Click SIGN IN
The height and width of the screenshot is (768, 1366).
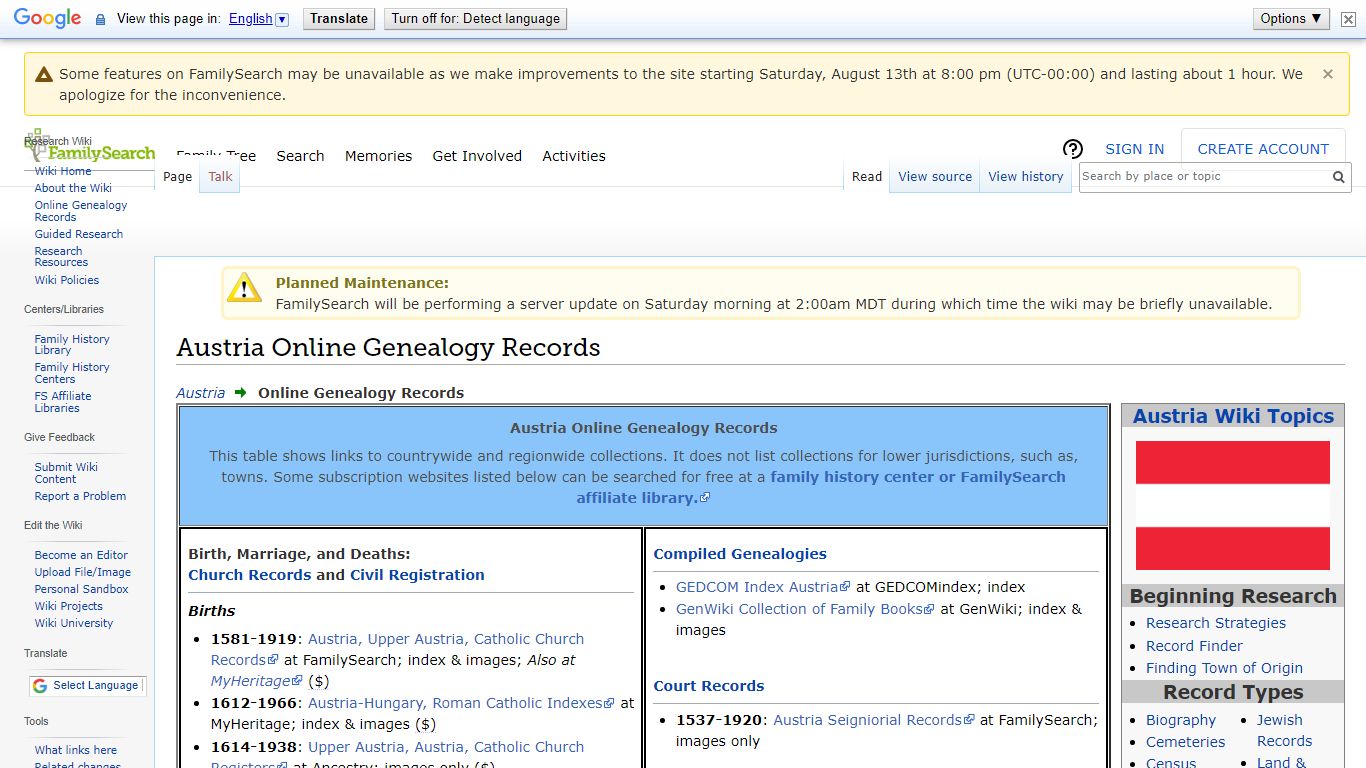[x=1134, y=149]
